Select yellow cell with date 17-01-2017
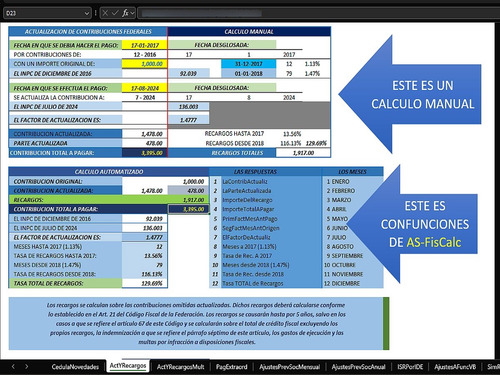This screenshot has width=500, height=375. 145,45
